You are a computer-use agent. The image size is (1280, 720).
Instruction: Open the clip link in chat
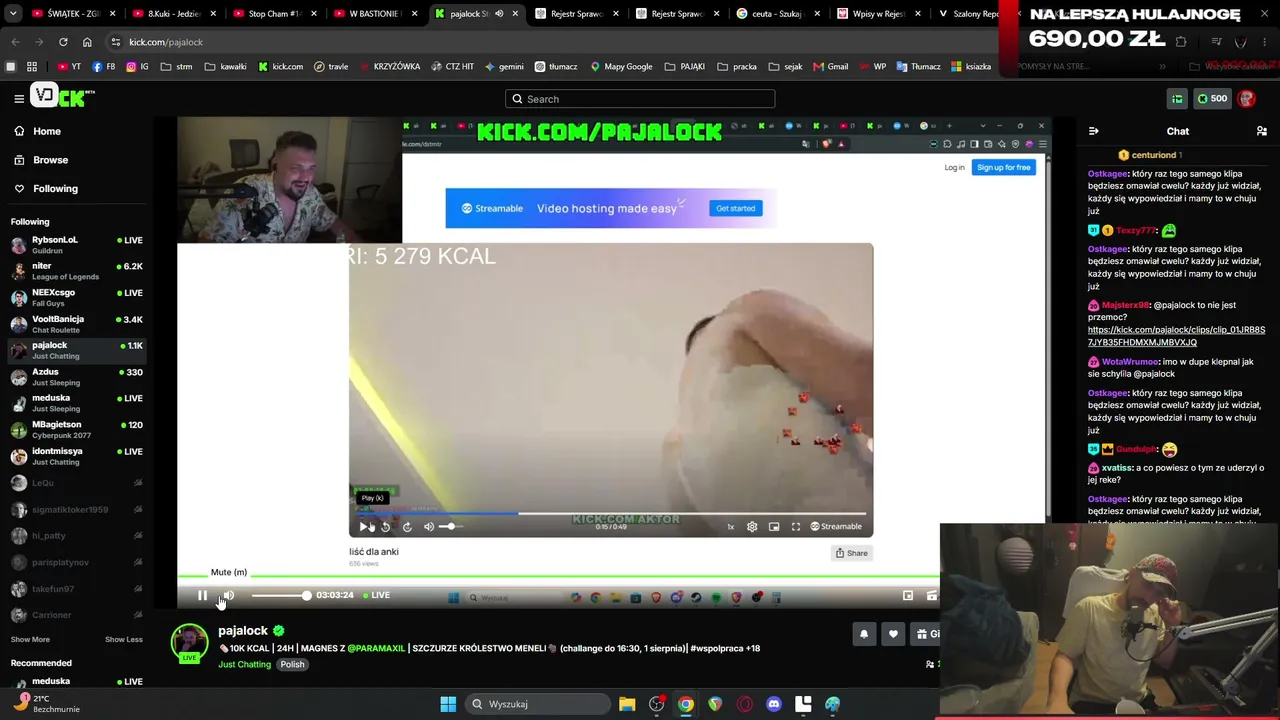[1176, 336]
